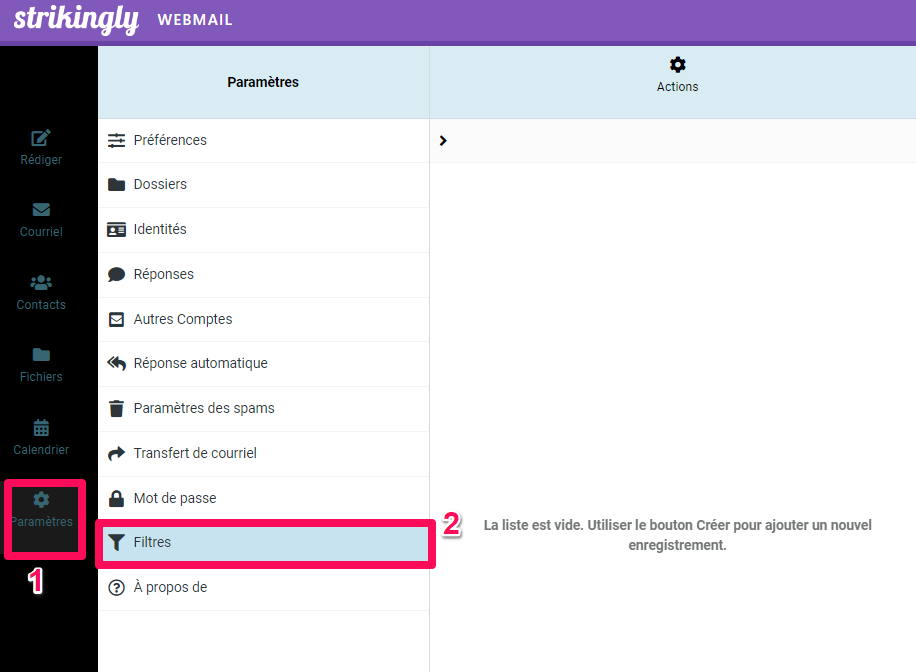
Task: Open the Autres Comptes section
Action: point(263,320)
